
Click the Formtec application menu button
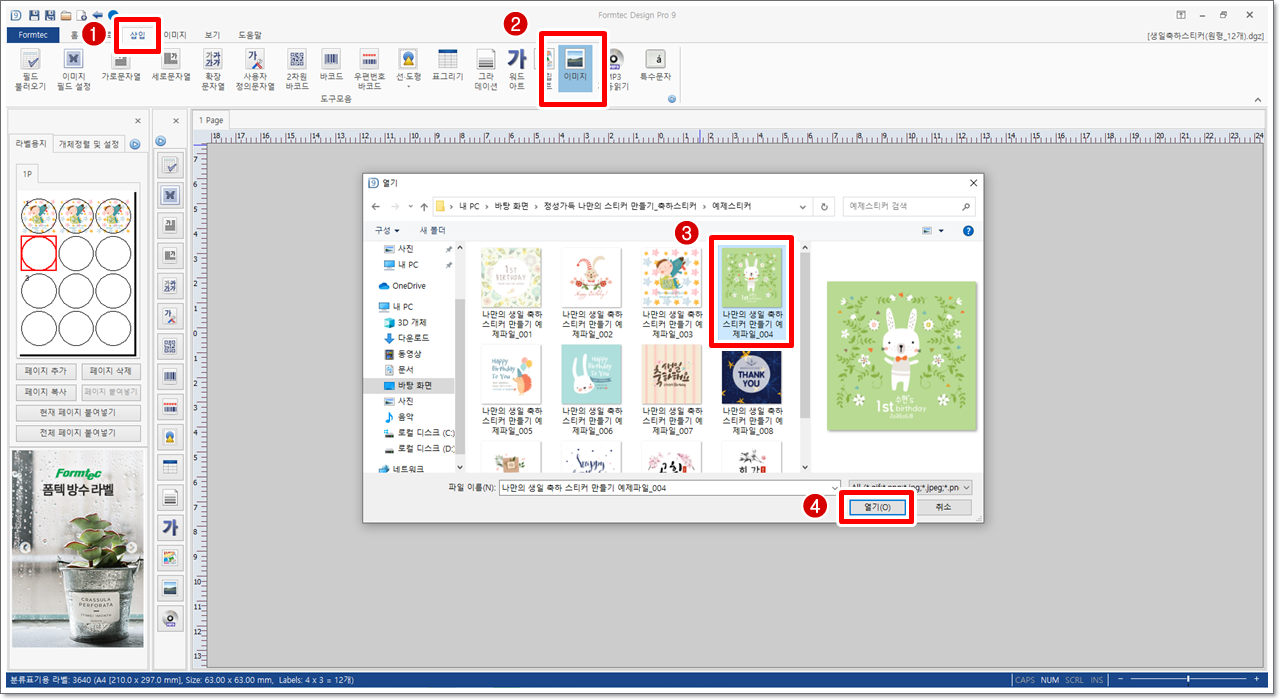(x=34, y=35)
